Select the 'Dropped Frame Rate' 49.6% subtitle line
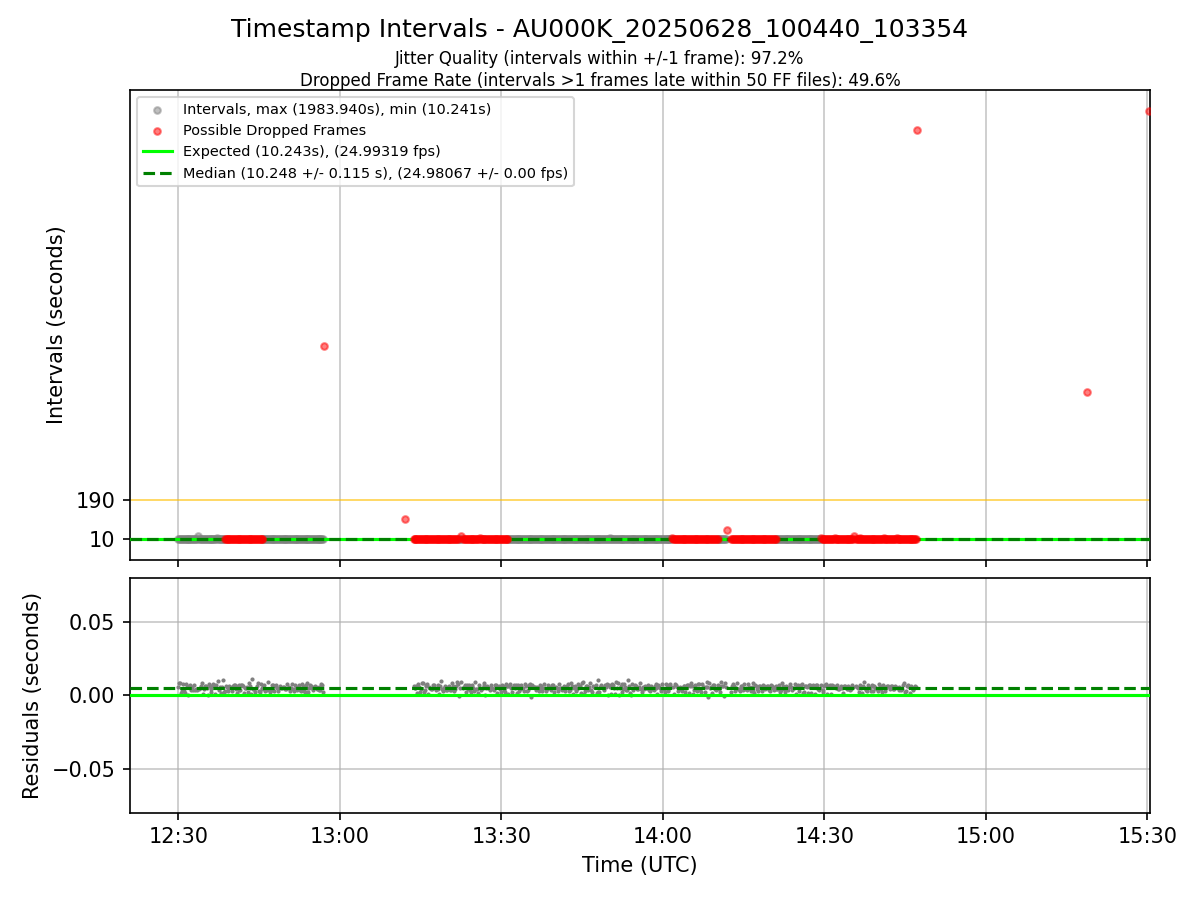The image size is (1200, 900). pos(600,80)
